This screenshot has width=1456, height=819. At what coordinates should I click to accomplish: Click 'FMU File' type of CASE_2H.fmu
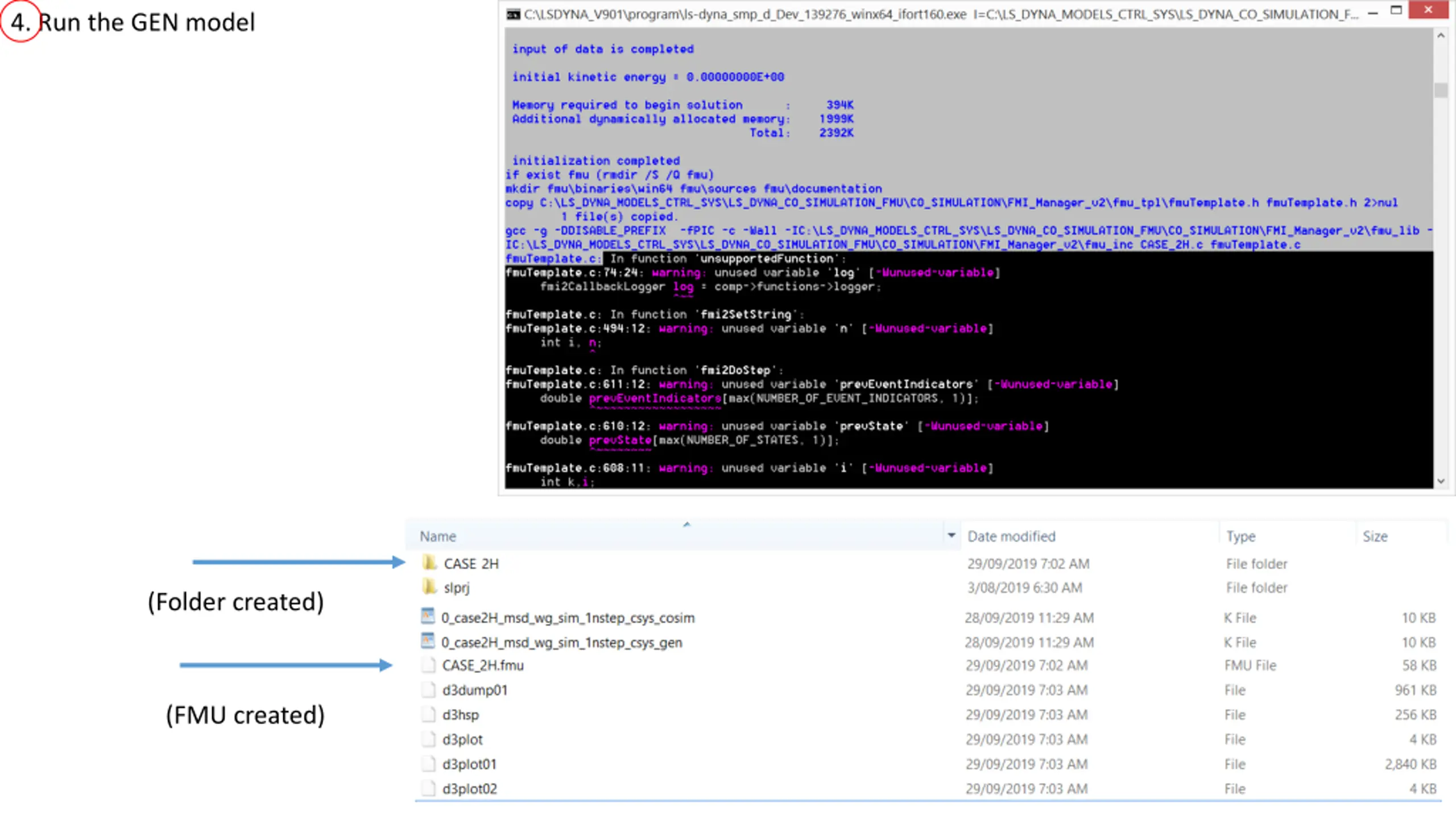[1250, 665]
